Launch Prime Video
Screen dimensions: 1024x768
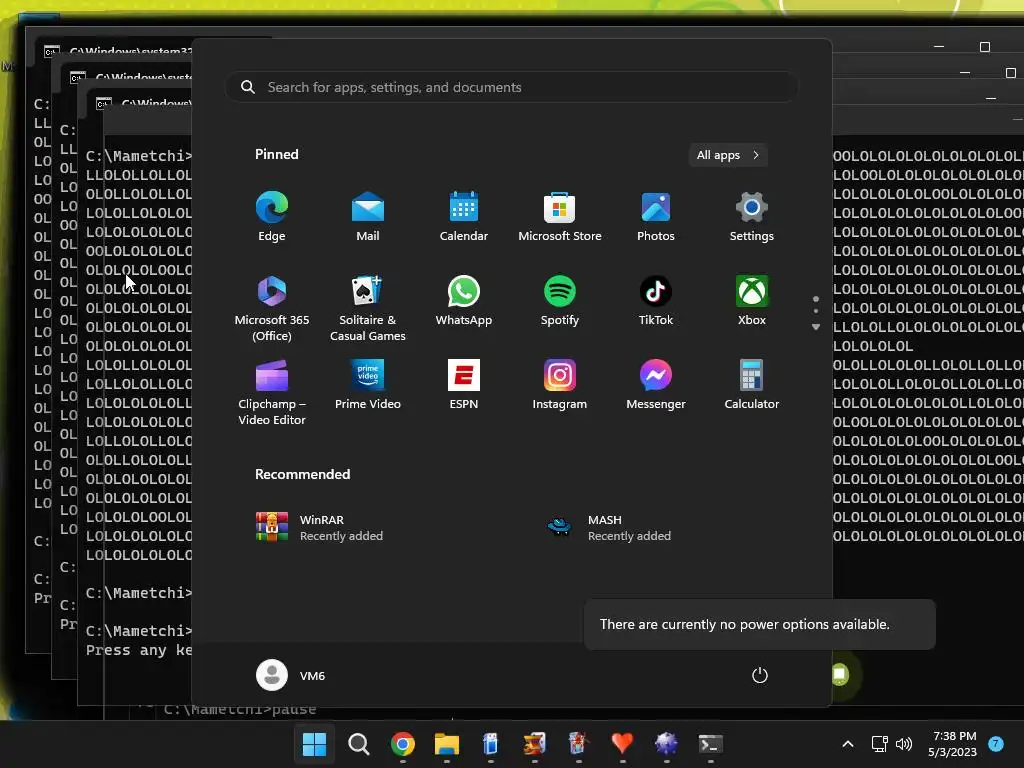tap(368, 385)
